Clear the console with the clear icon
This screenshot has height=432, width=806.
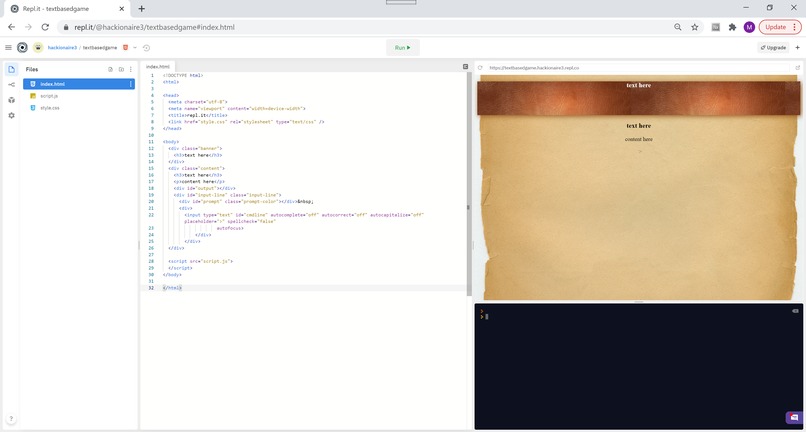coord(795,311)
